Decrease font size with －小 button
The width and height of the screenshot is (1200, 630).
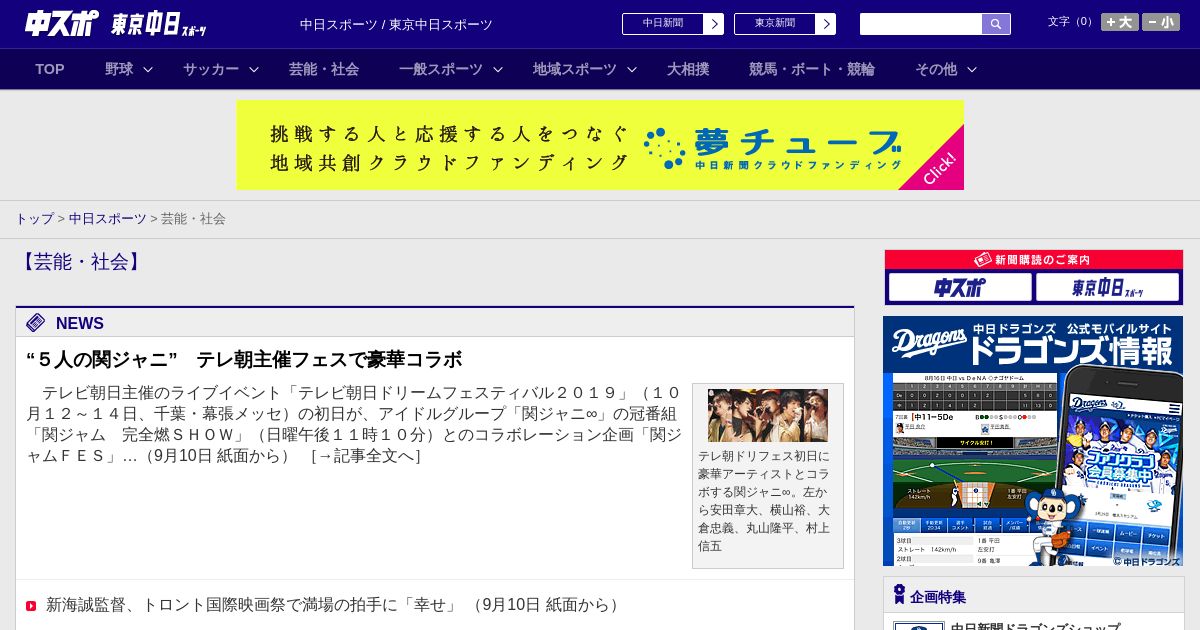pyautogui.click(x=1161, y=22)
